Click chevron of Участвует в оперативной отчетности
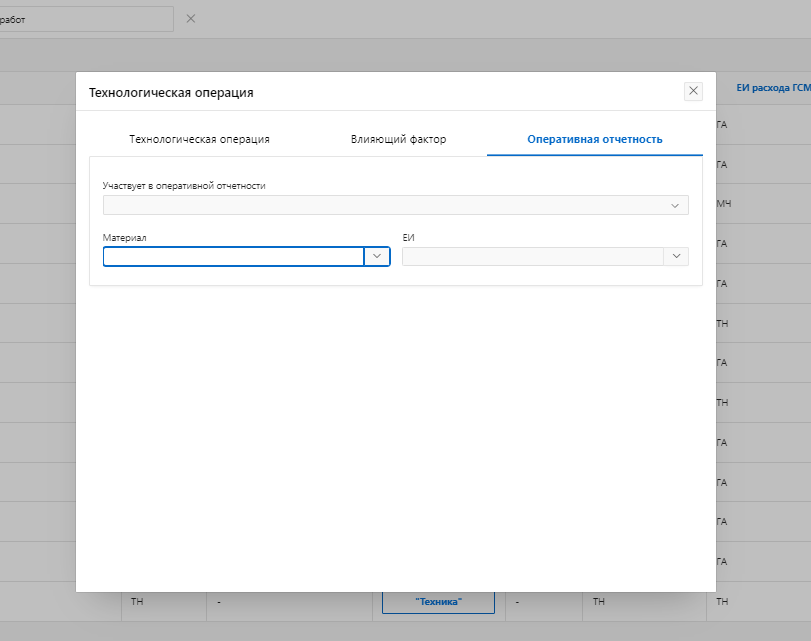This screenshot has height=641, width=811. point(675,205)
